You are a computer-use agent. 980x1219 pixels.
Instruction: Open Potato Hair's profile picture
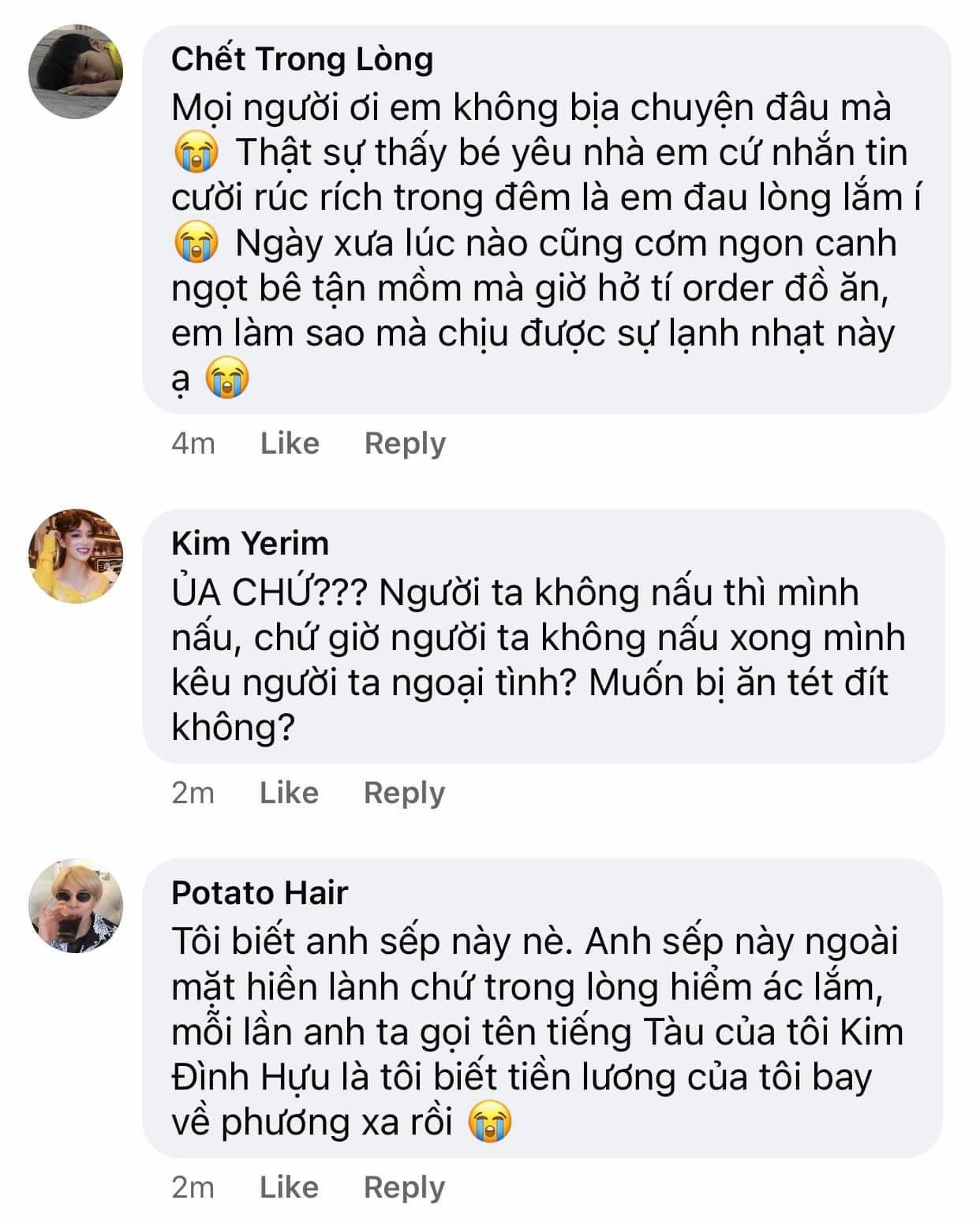click(x=77, y=905)
